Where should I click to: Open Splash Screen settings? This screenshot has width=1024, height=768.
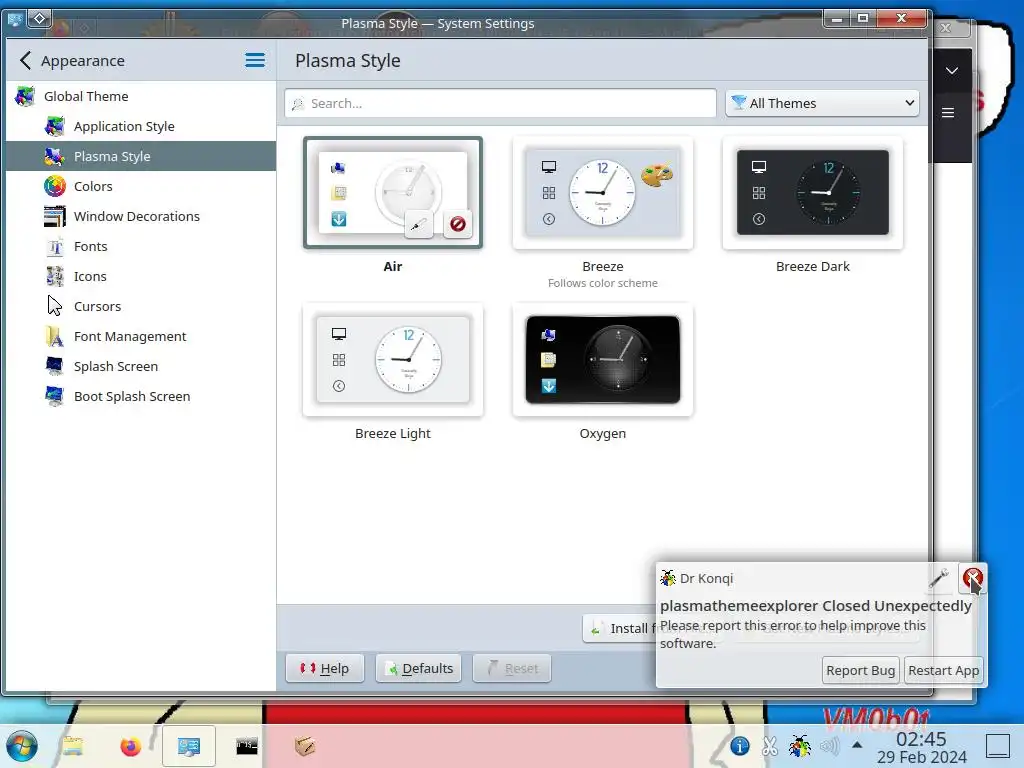[x=141, y=366]
